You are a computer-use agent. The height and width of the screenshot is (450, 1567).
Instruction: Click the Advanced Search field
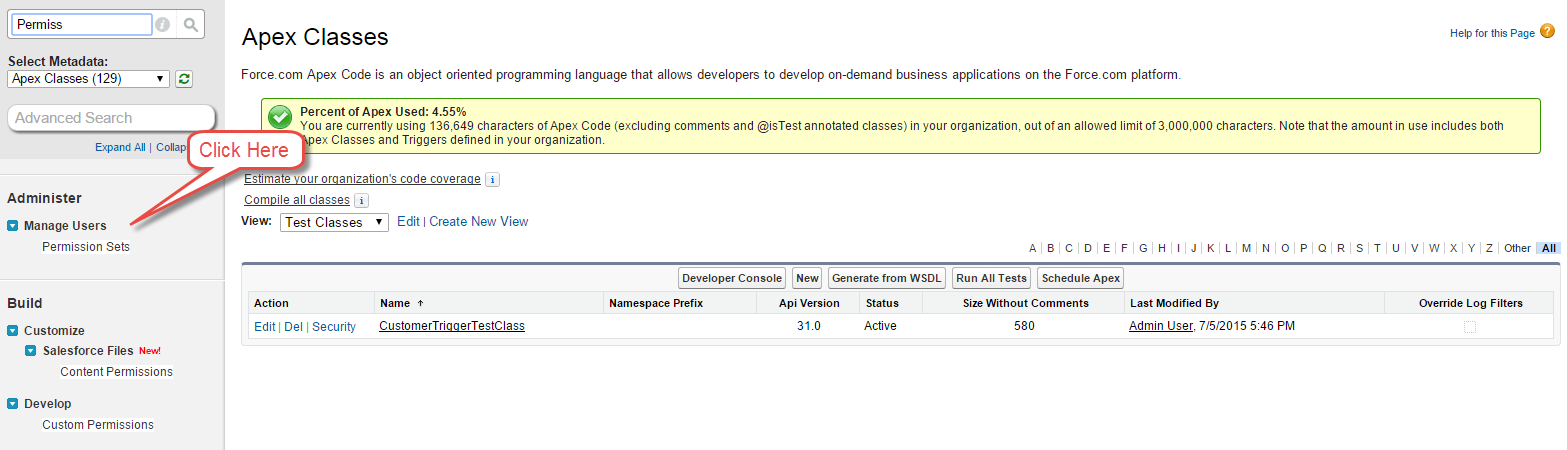110,118
